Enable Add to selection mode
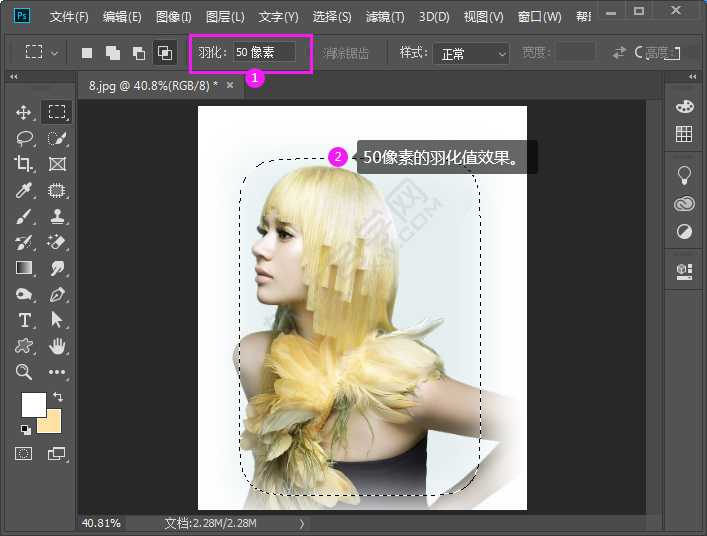 (x=113, y=53)
